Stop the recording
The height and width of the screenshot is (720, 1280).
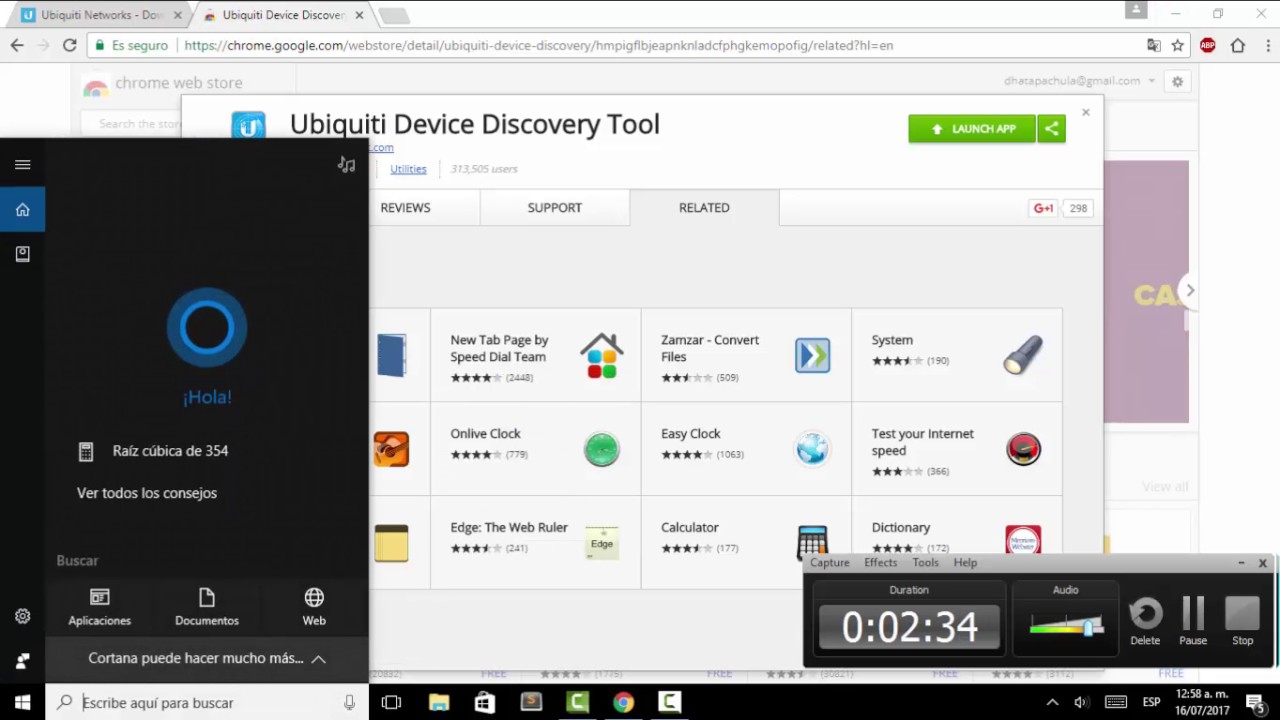click(1242, 621)
